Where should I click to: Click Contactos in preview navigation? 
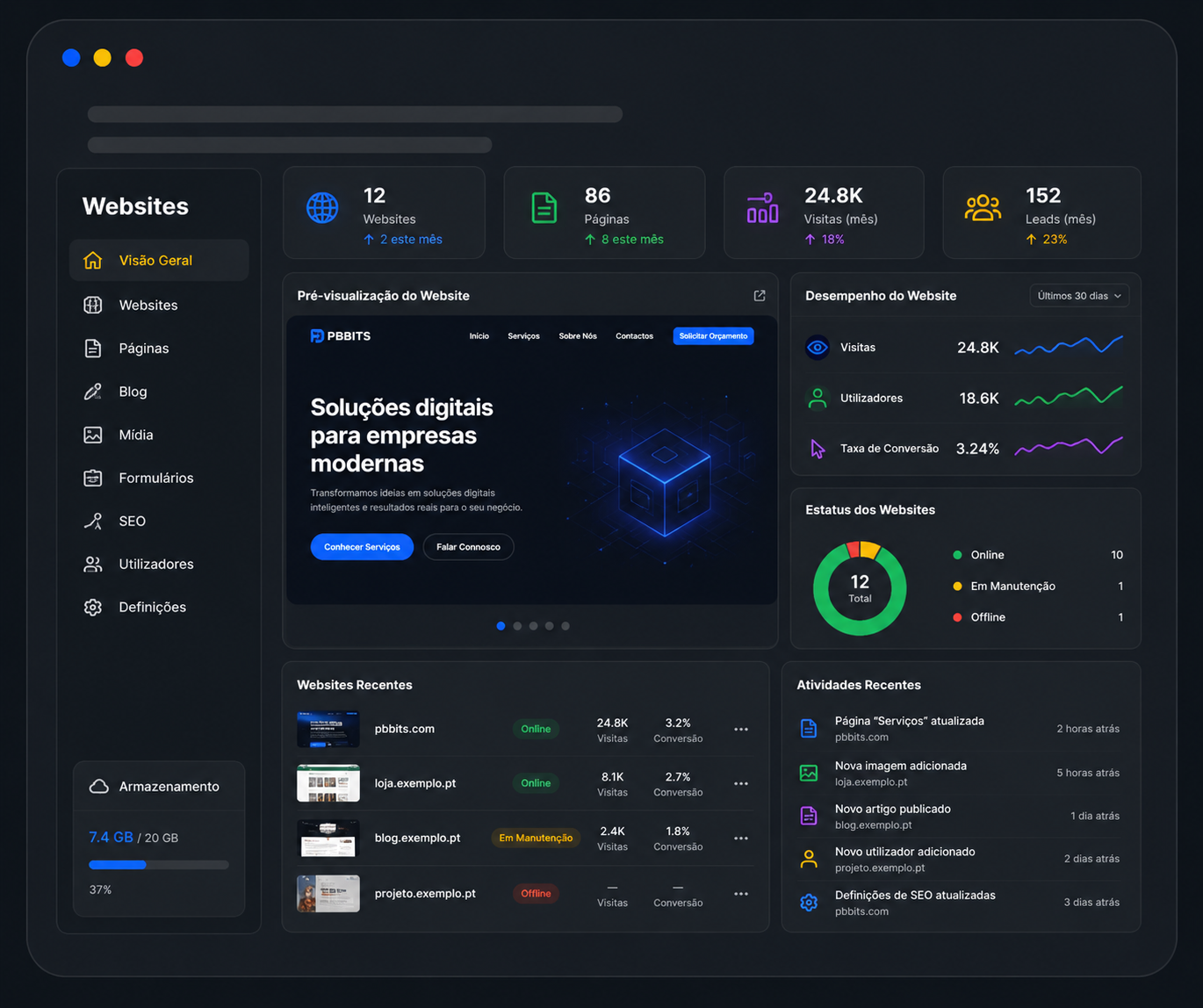(x=634, y=336)
